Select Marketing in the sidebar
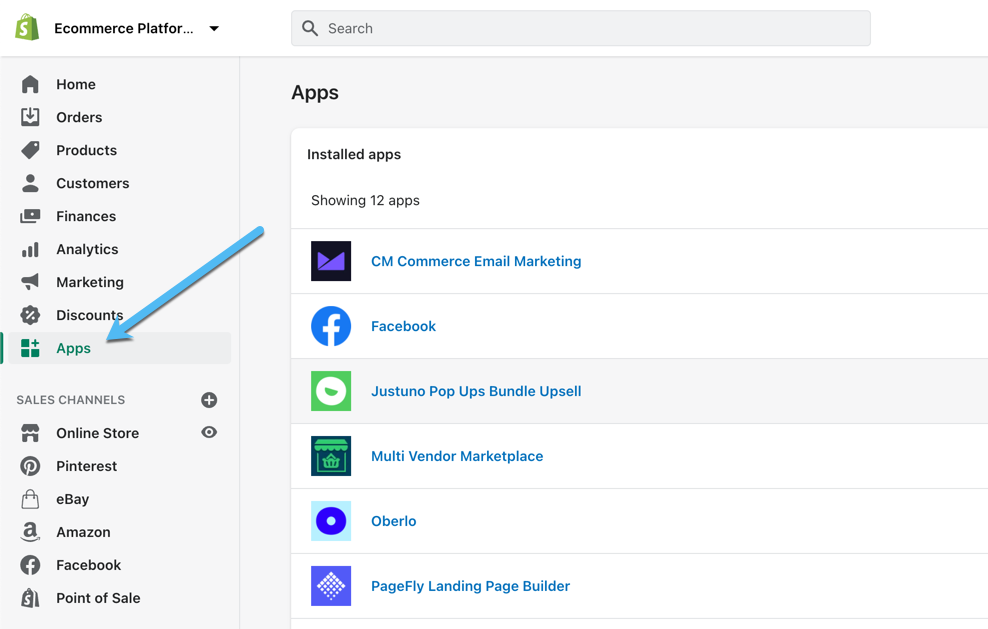This screenshot has height=629, width=988. (x=89, y=282)
